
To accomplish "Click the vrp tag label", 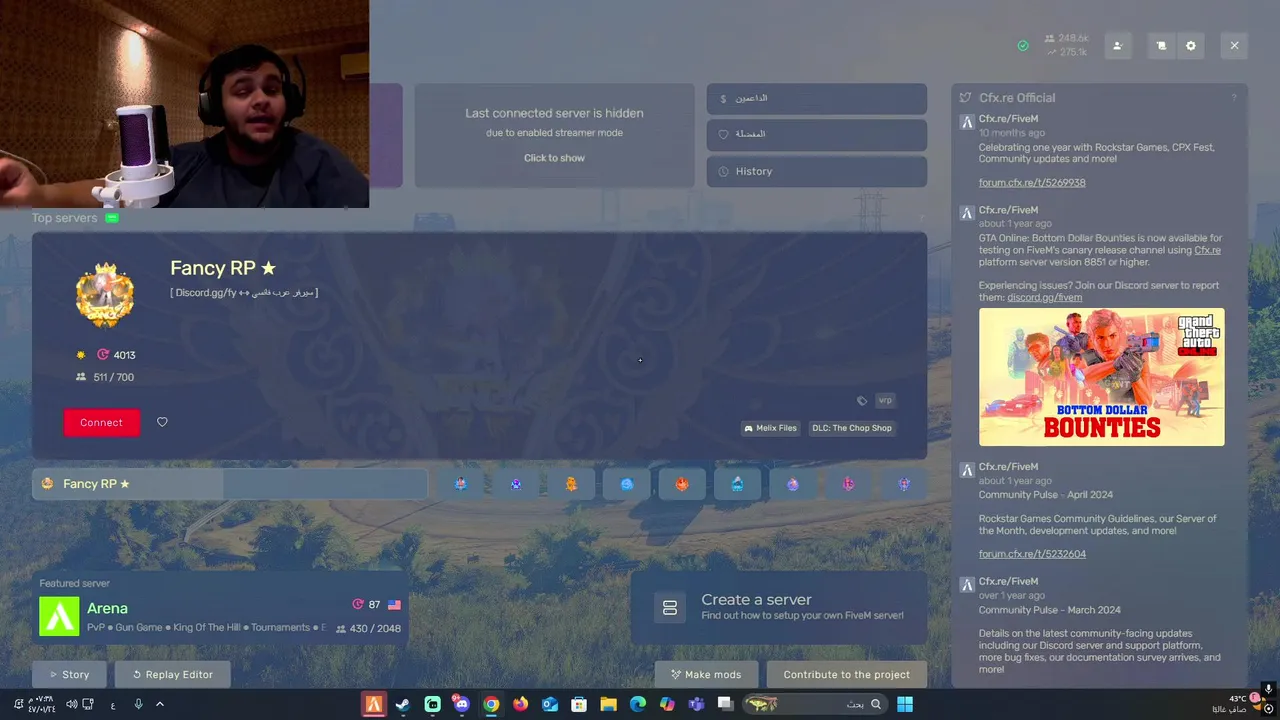I will 885,400.
